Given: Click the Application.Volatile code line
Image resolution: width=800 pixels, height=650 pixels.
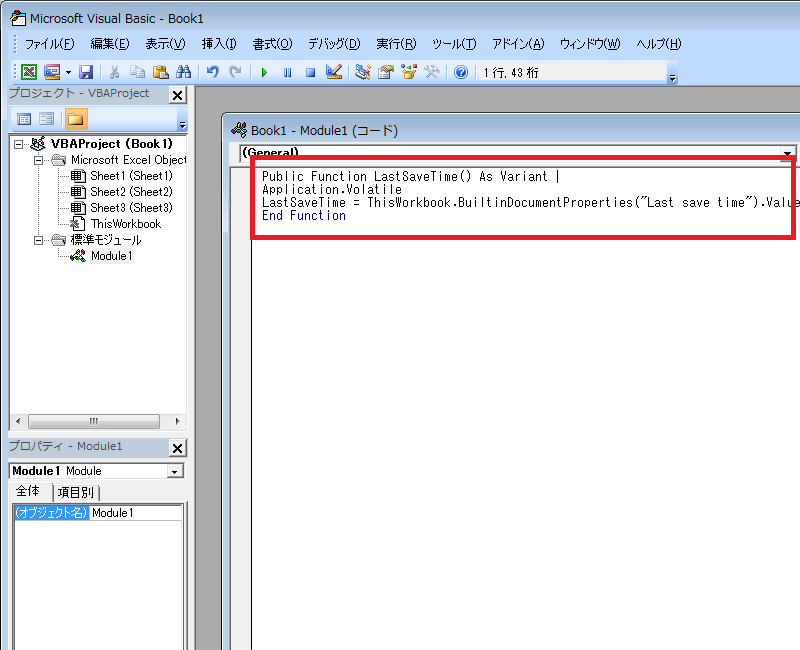Looking at the screenshot, I should click(x=332, y=190).
